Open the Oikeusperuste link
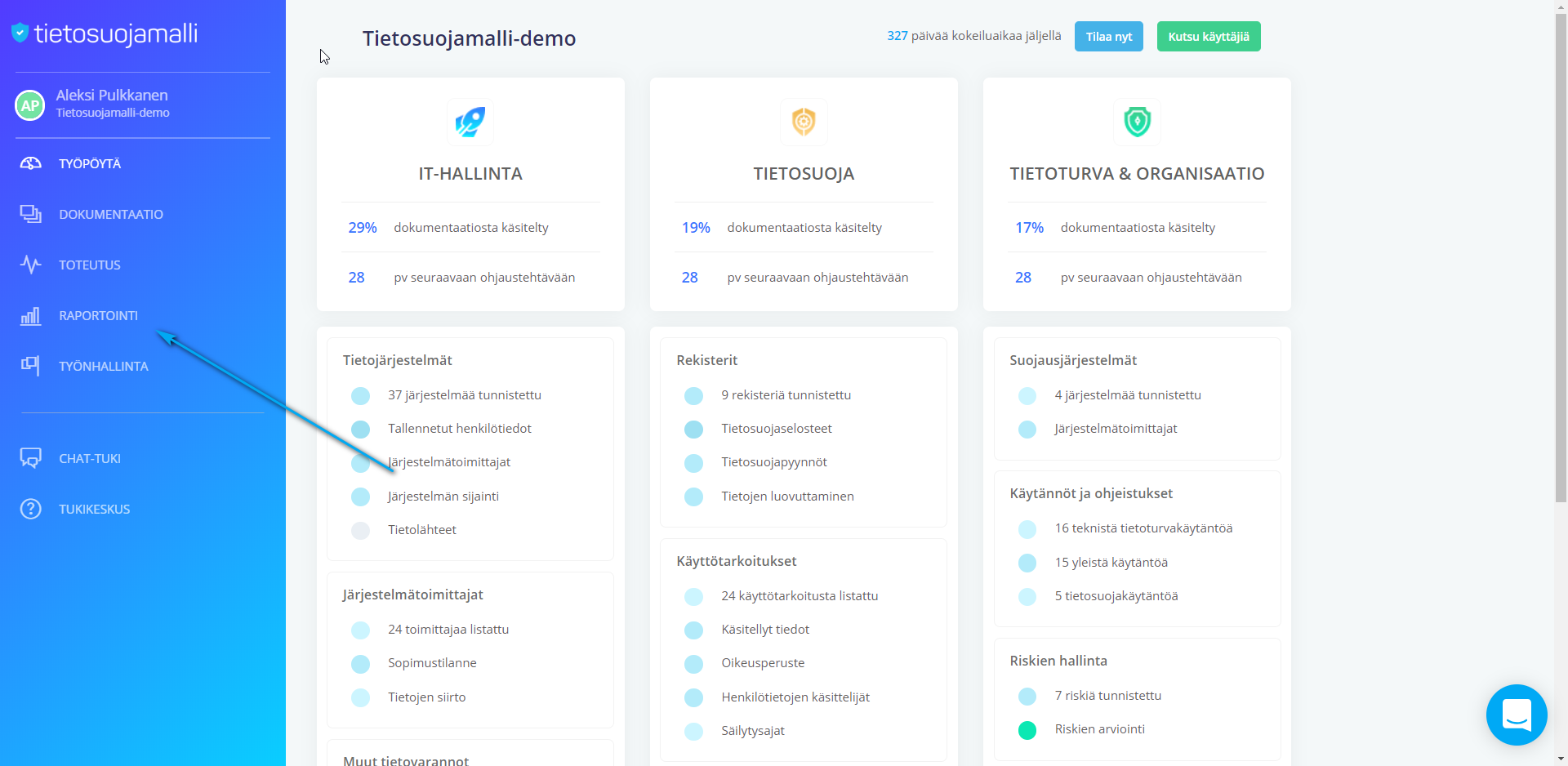The image size is (1568, 766). click(763, 662)
